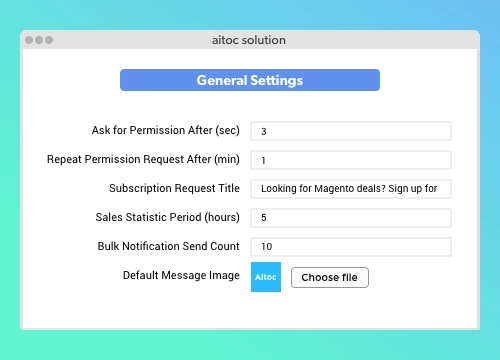This screenshot has height=360, width=500.
Task: Click the Choose file button
Action: click(330, 277)
